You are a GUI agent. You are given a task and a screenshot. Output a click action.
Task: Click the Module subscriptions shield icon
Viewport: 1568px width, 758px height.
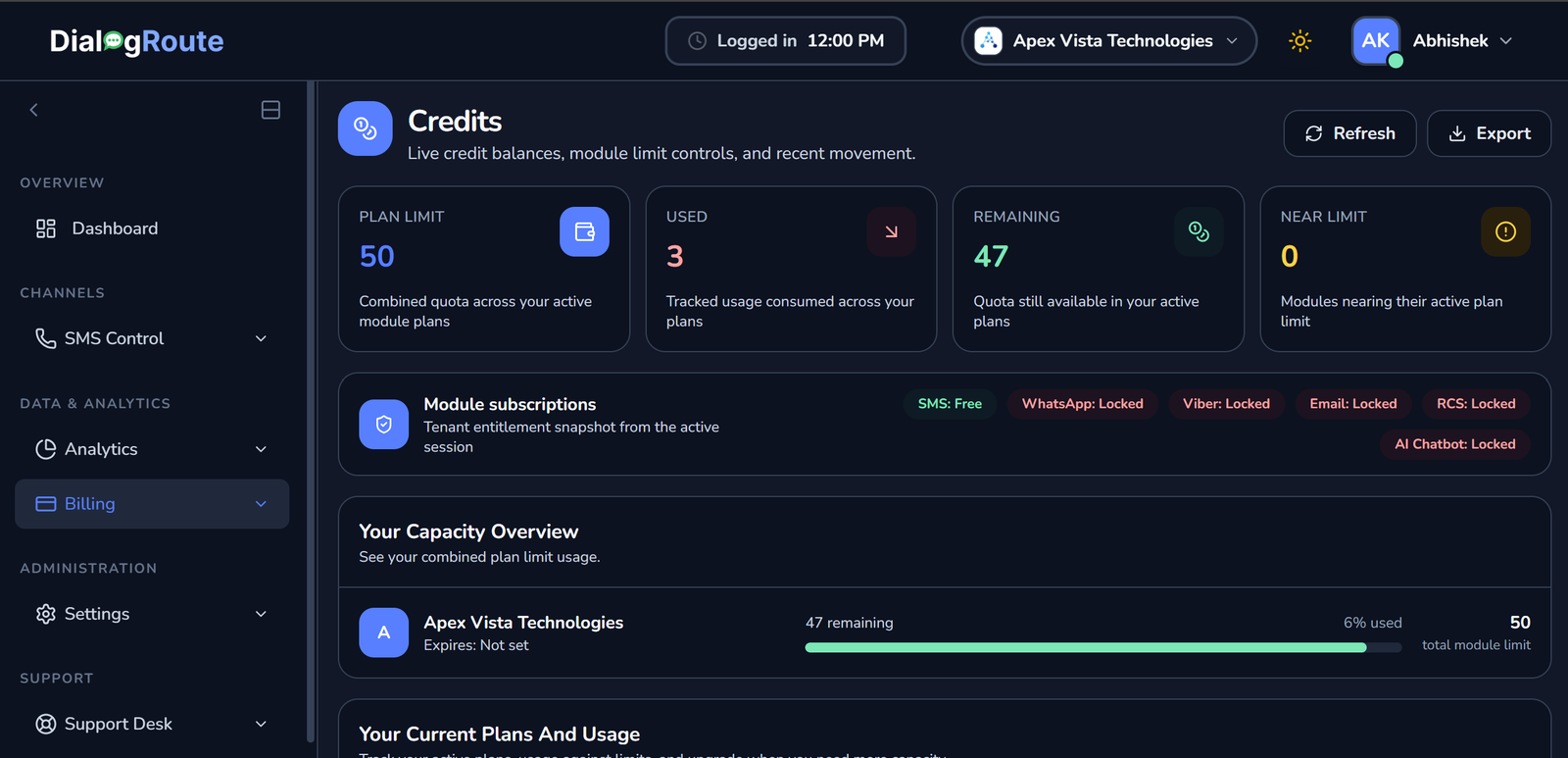pos(384,425)
